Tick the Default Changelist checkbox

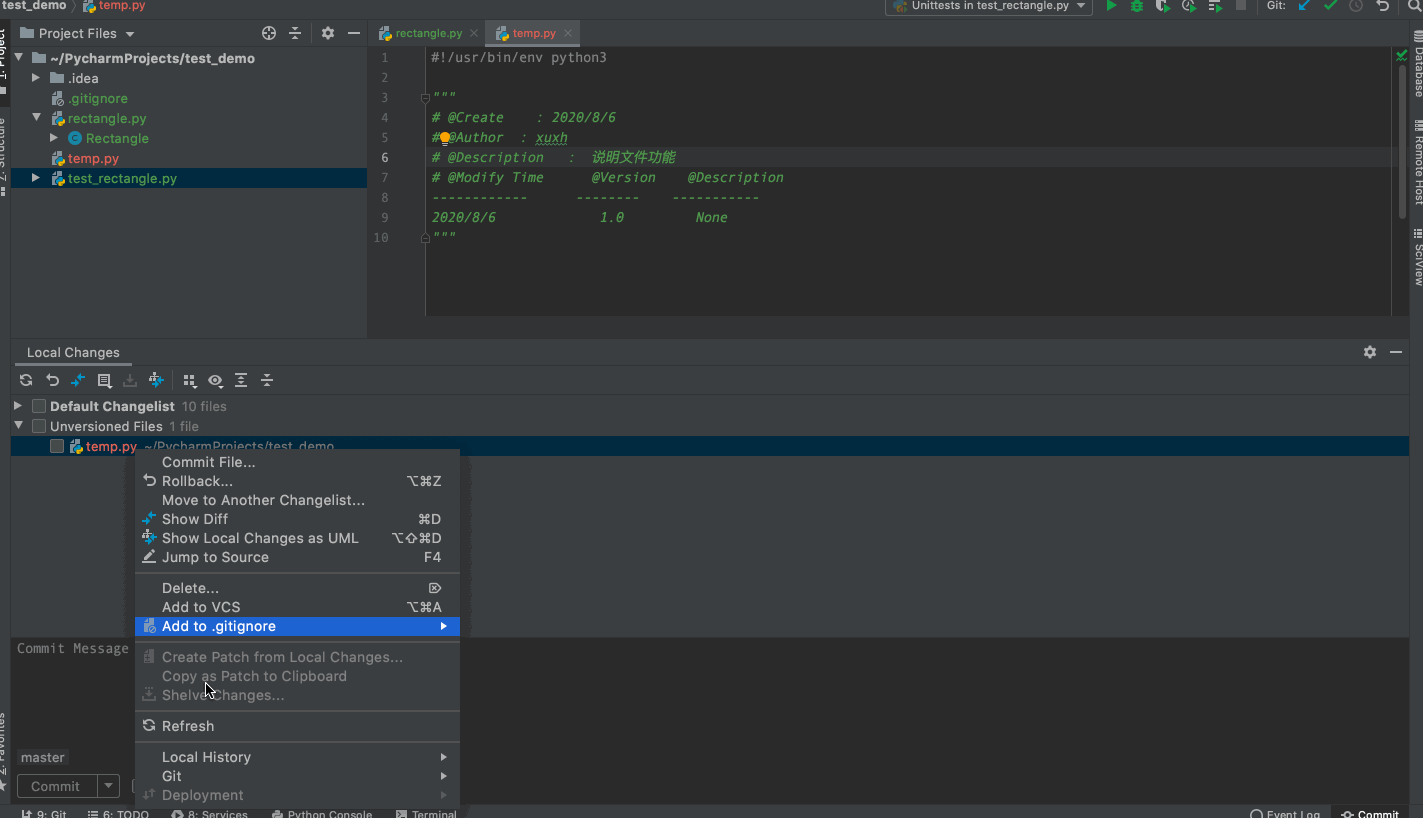(x=39, y=406)
